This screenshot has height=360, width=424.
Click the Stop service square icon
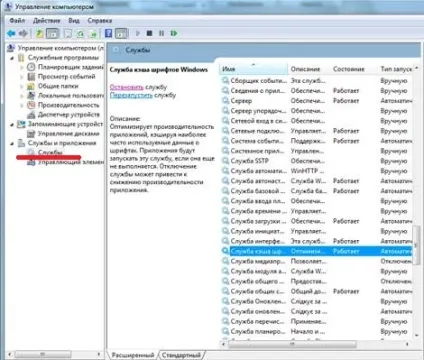149,33
